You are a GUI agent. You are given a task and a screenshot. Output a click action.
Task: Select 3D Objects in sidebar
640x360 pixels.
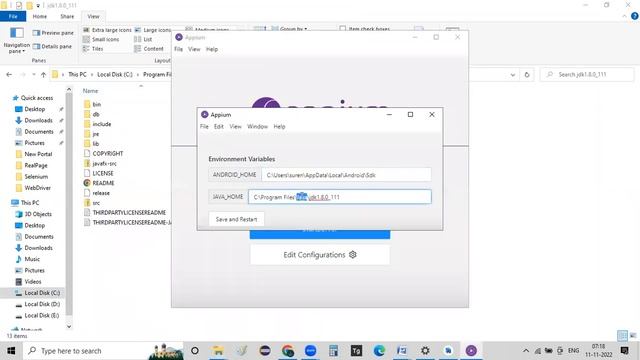click(33, 214)
